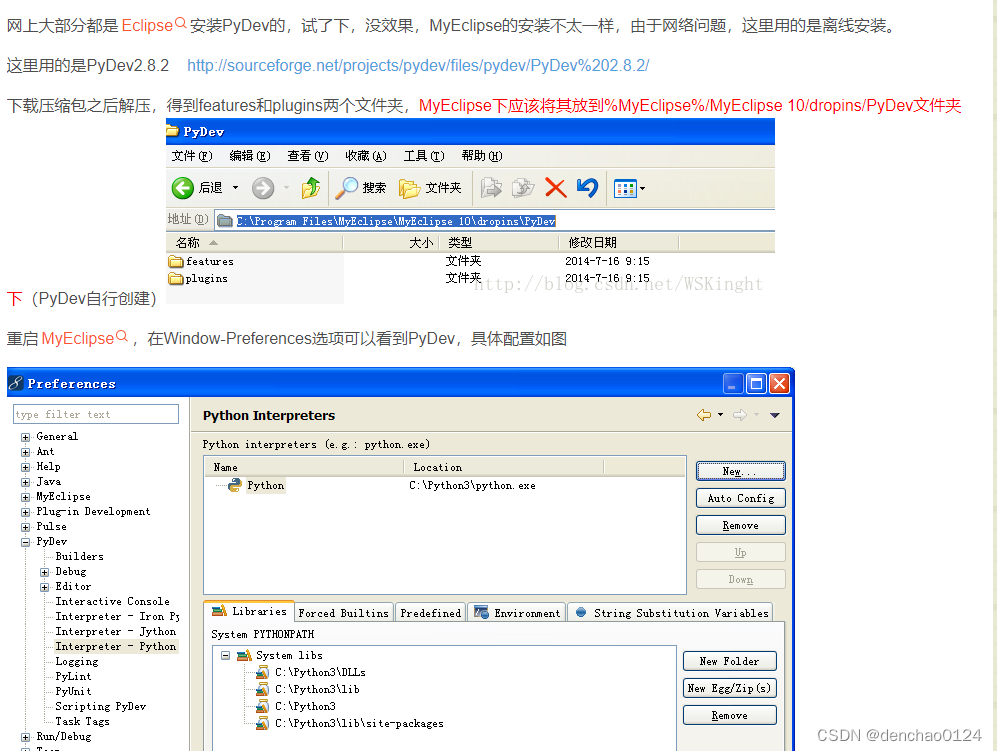997x751 pixels.
Task: Click the blue Undo arrow icon
Action: pos(588,188)
